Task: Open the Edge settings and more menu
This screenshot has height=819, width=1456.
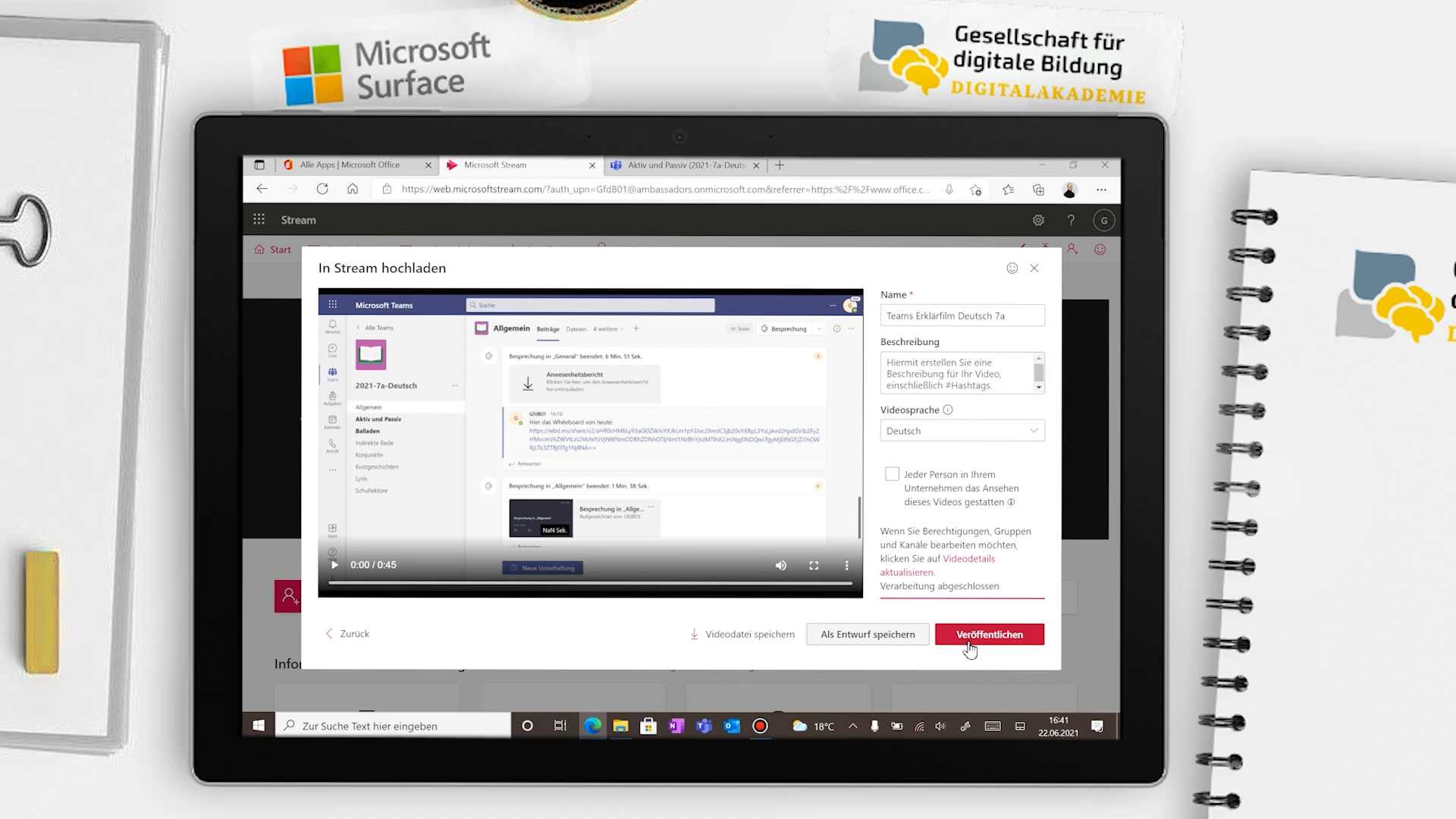Action: tap(1101, 190)
